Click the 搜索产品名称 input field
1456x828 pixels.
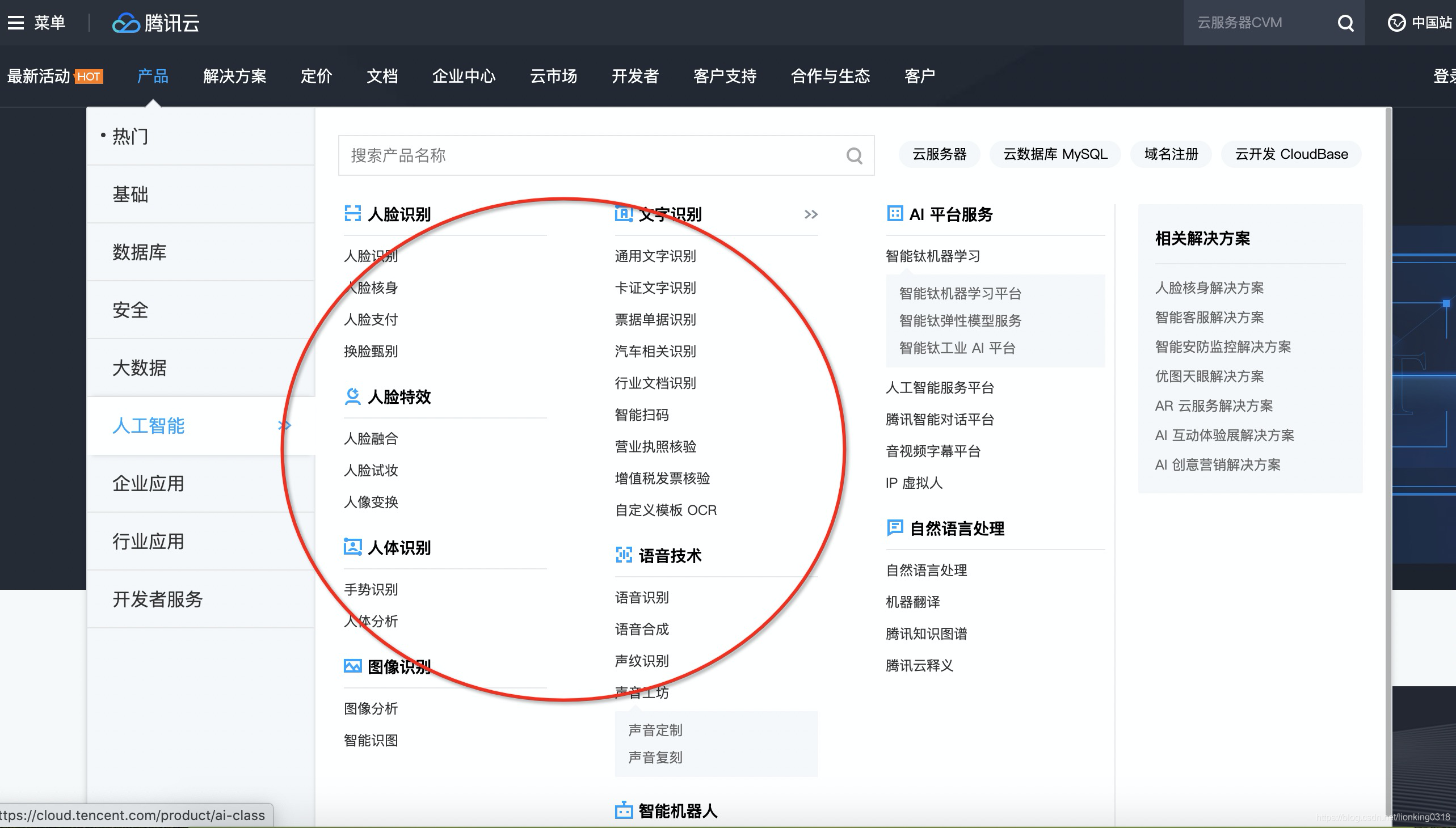pyautogui.click(x=592, y=156)
